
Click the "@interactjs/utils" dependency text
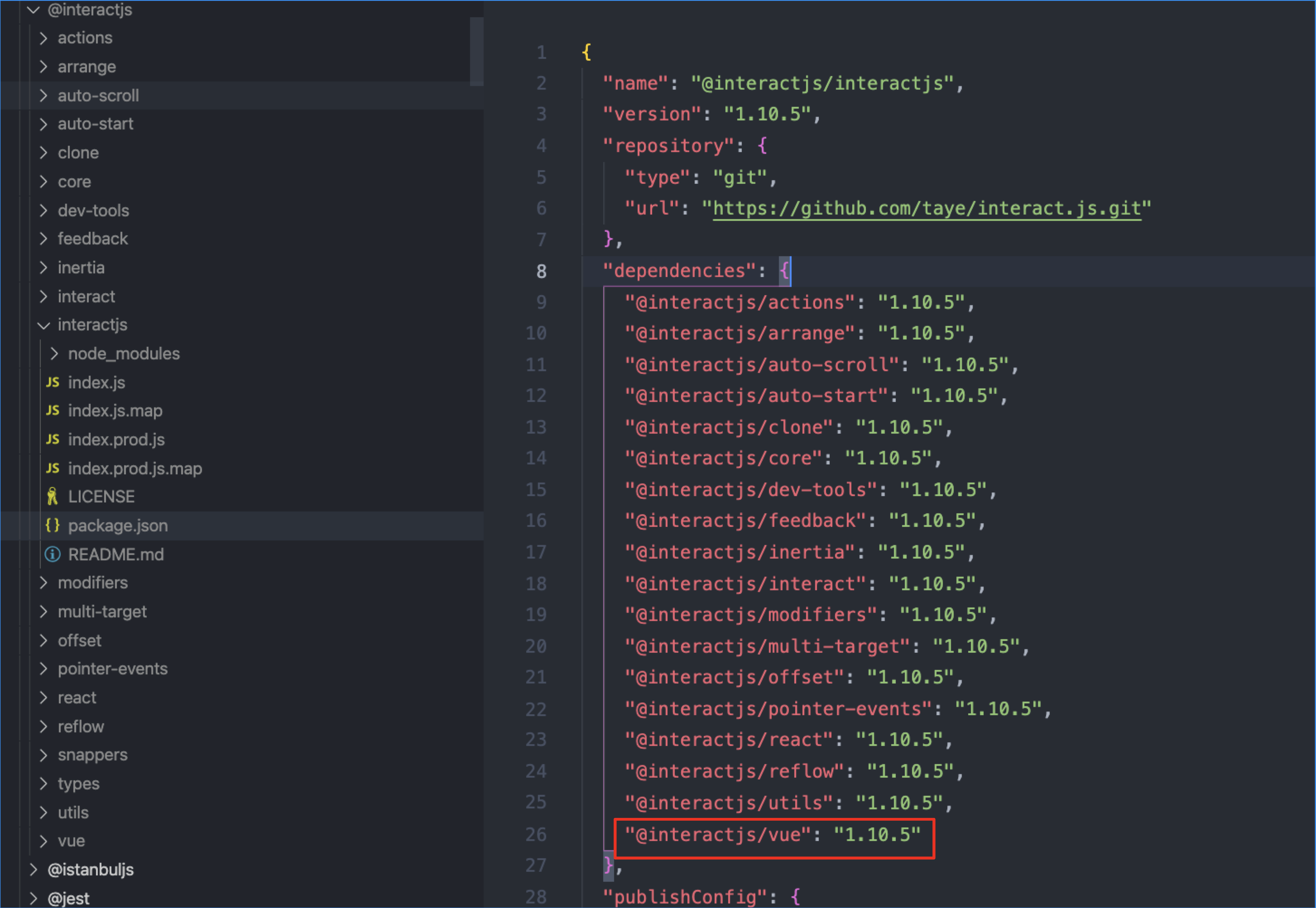[x=729, y=803]
